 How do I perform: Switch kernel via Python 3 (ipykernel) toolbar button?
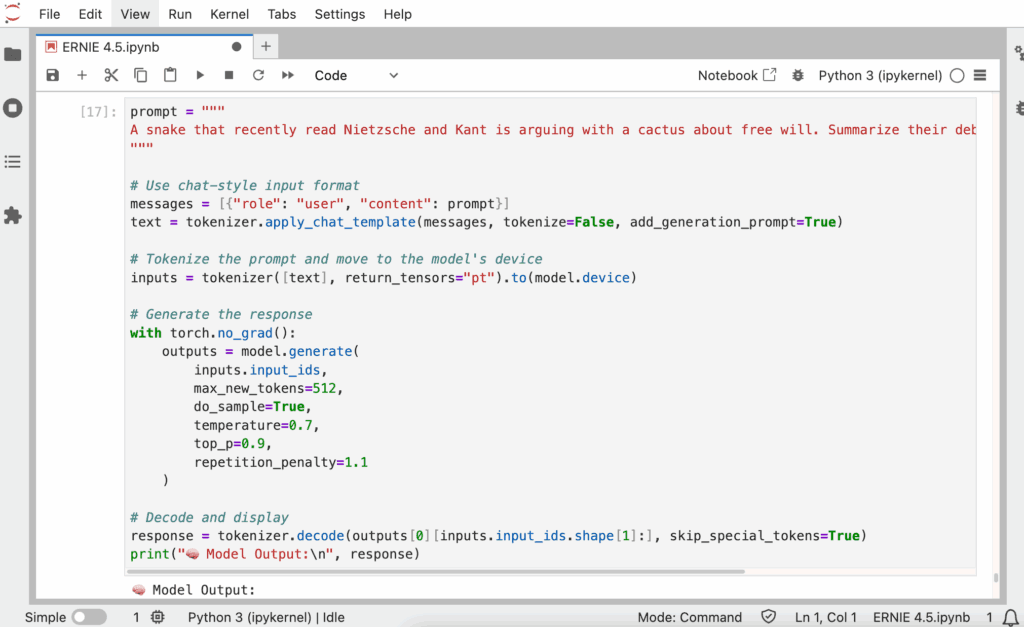[x=880, y=75]
